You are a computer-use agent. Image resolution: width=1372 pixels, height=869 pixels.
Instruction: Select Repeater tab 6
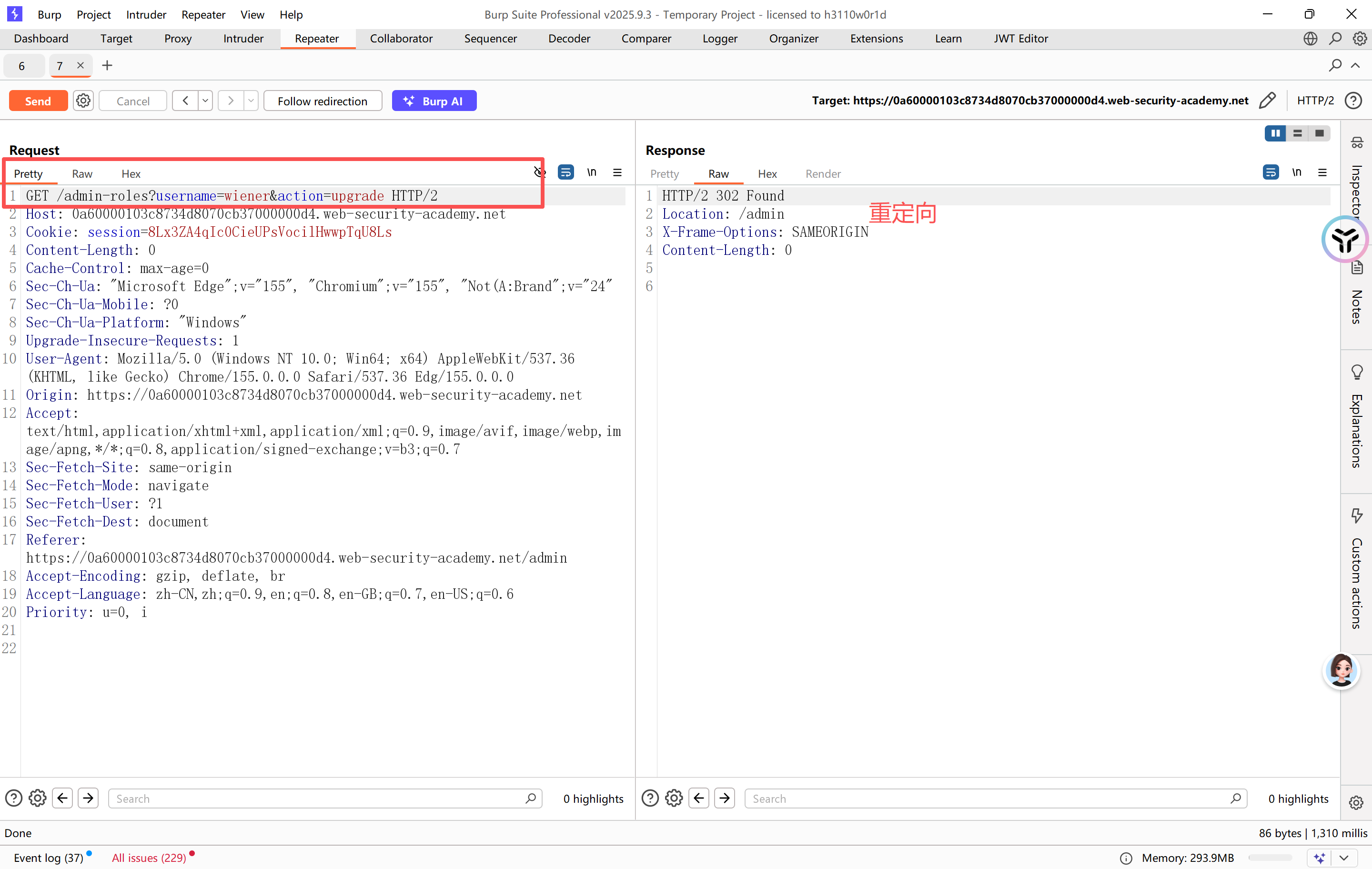click(x=22, y=66)
